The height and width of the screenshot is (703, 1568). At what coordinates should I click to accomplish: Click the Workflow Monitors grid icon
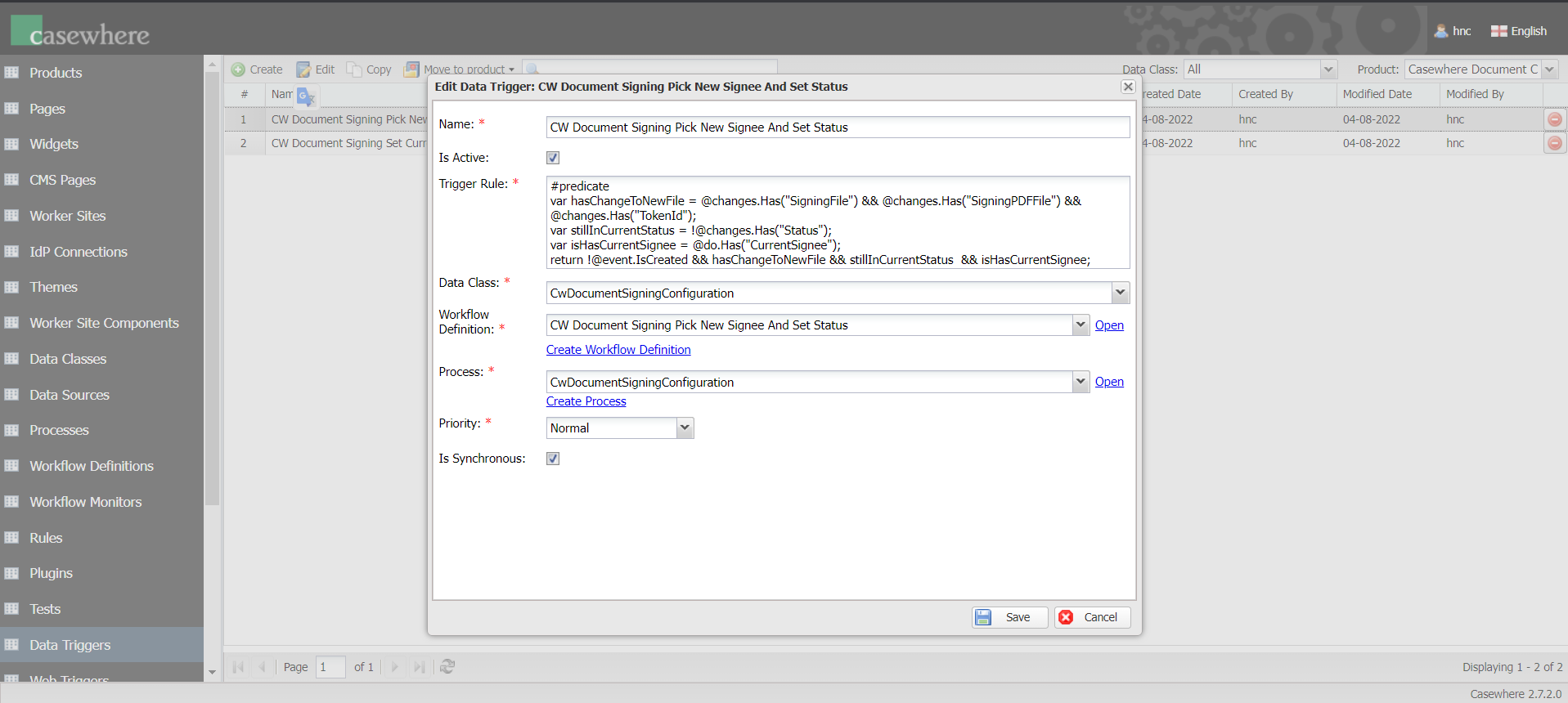pos(11,502)
